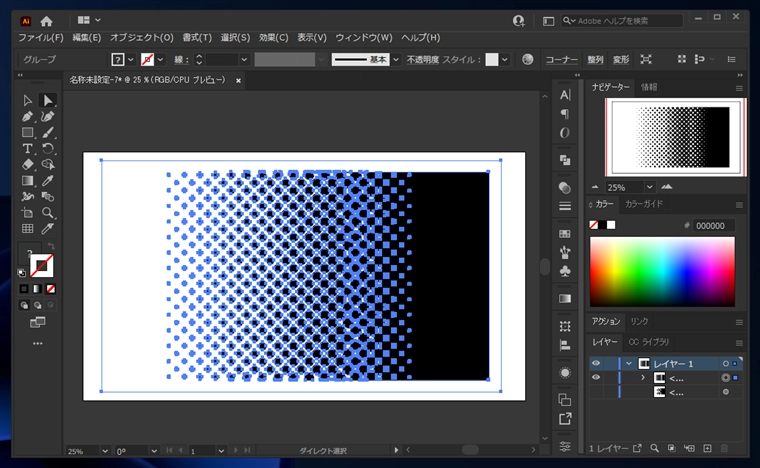Select the Direct Selection tool (filled arrow)
This screenshot has height=468, width=760.
click(x=48, y=100)
